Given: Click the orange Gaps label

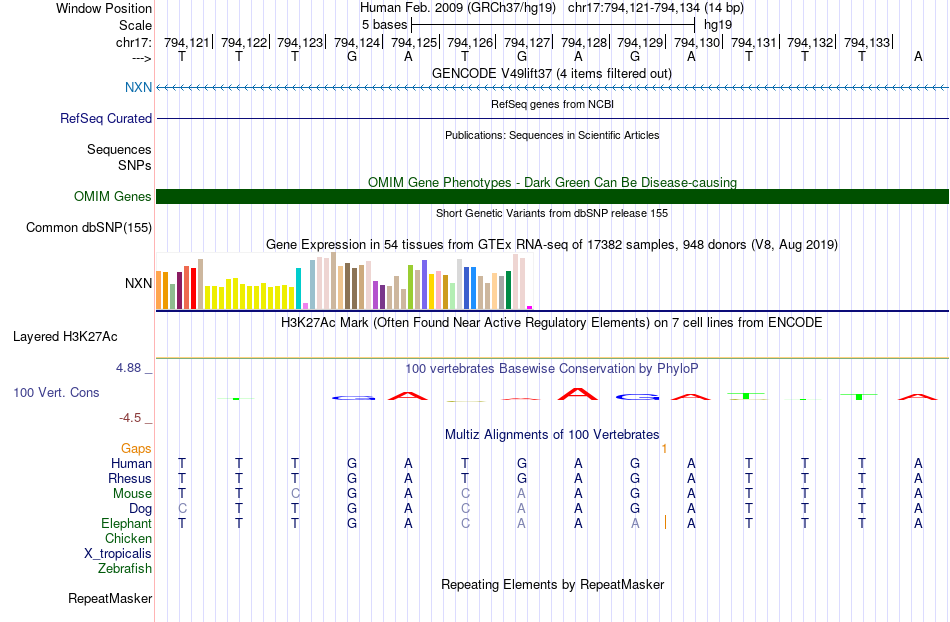Looking at the screenshot, I should pos(136,448).
